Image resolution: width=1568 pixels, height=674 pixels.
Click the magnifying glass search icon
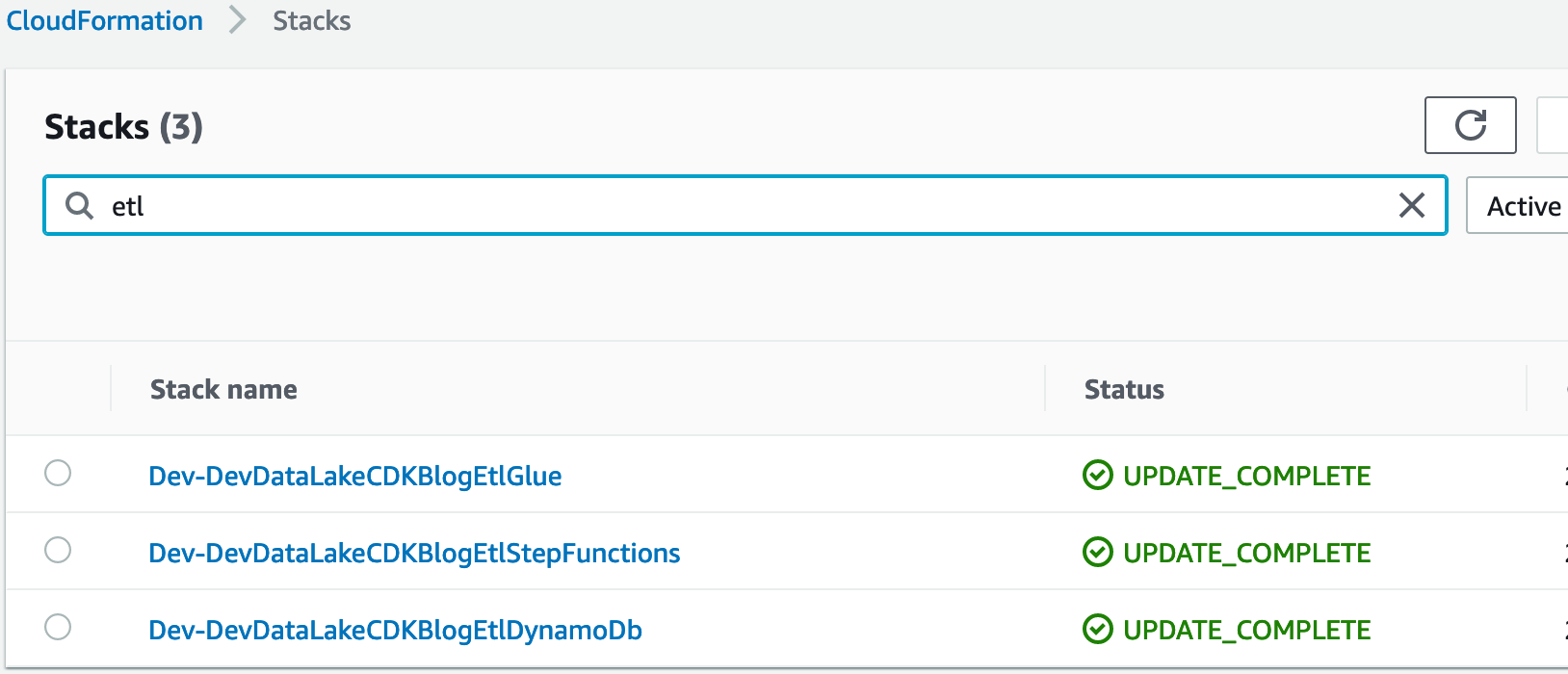pyautogui.click(x=79, y=205)
